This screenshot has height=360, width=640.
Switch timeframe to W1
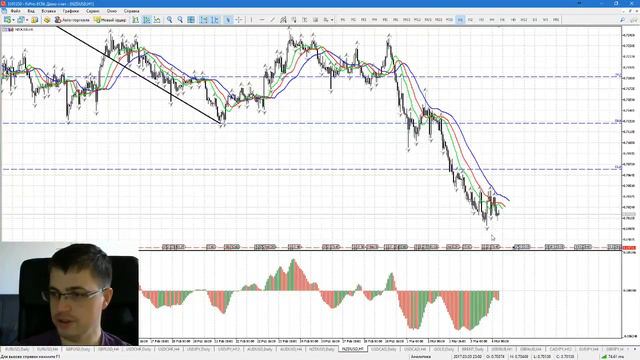point(545,20)
